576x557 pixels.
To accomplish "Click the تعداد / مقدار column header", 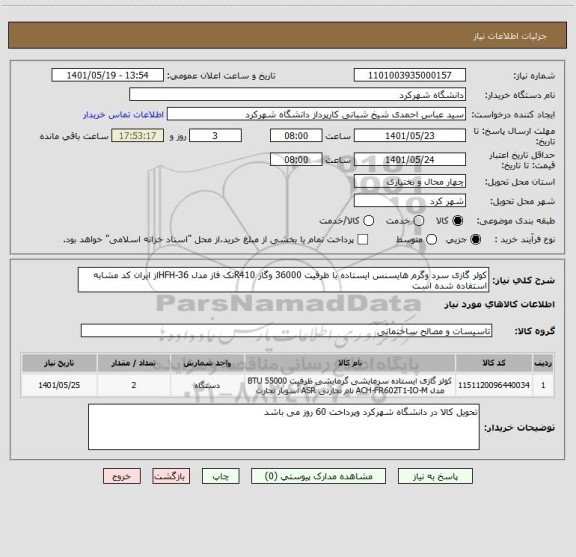I will click(x=134, y=363).
